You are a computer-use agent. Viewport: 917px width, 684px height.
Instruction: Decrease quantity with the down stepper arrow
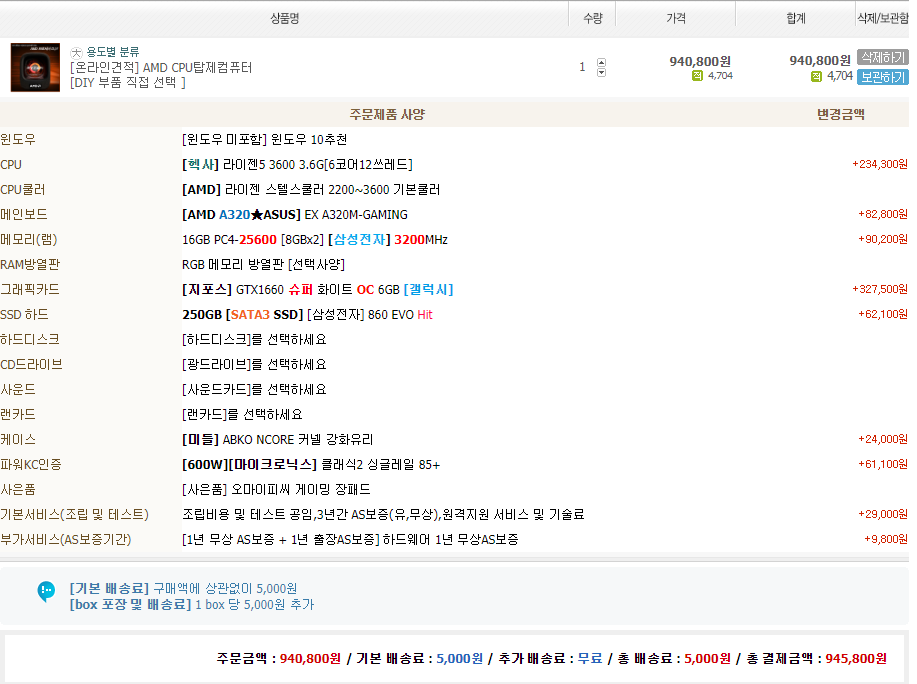click(601, 72)
